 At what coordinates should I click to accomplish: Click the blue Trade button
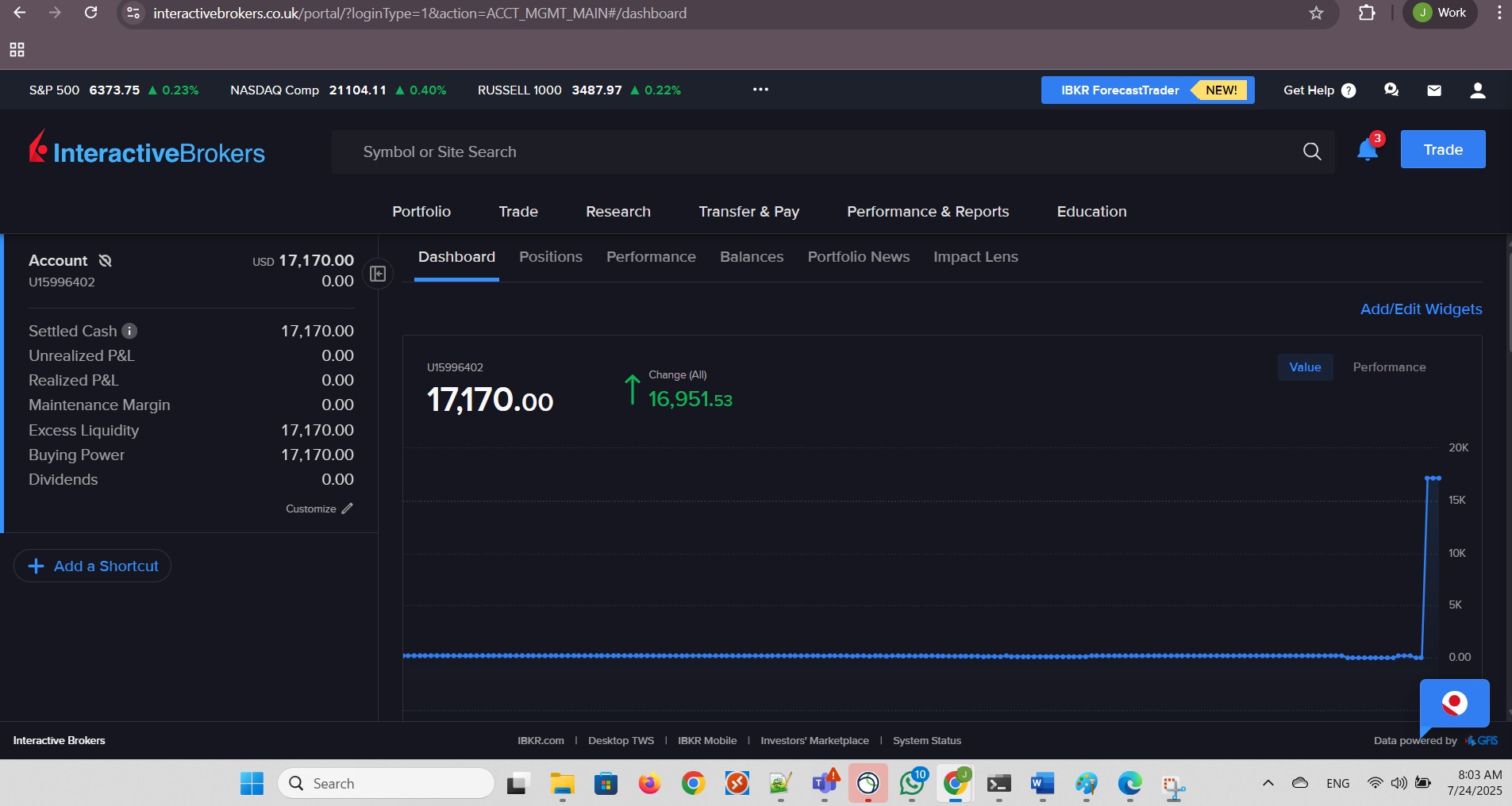point(1443,149)
